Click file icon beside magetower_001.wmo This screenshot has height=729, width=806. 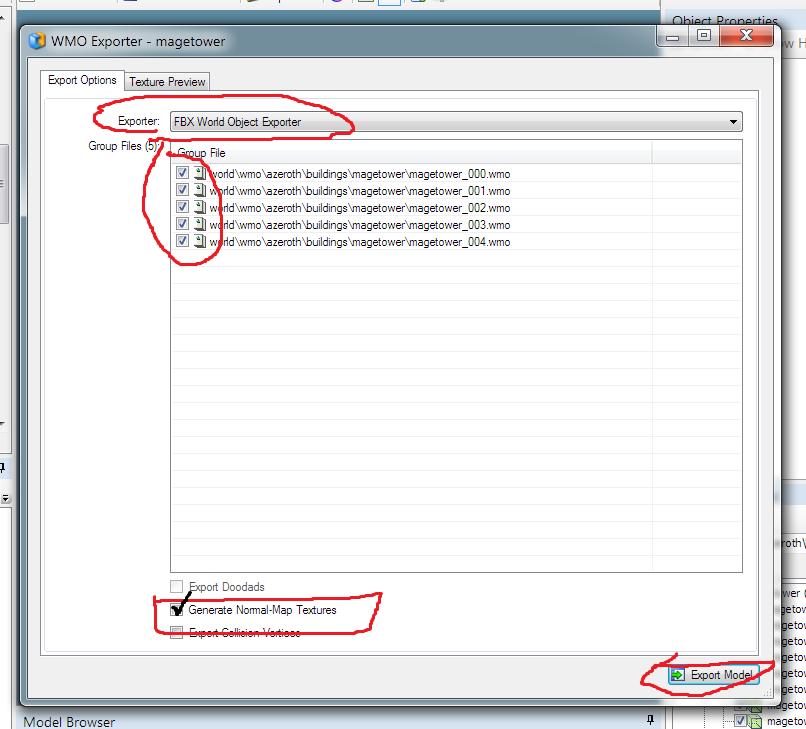pos(199,190)
